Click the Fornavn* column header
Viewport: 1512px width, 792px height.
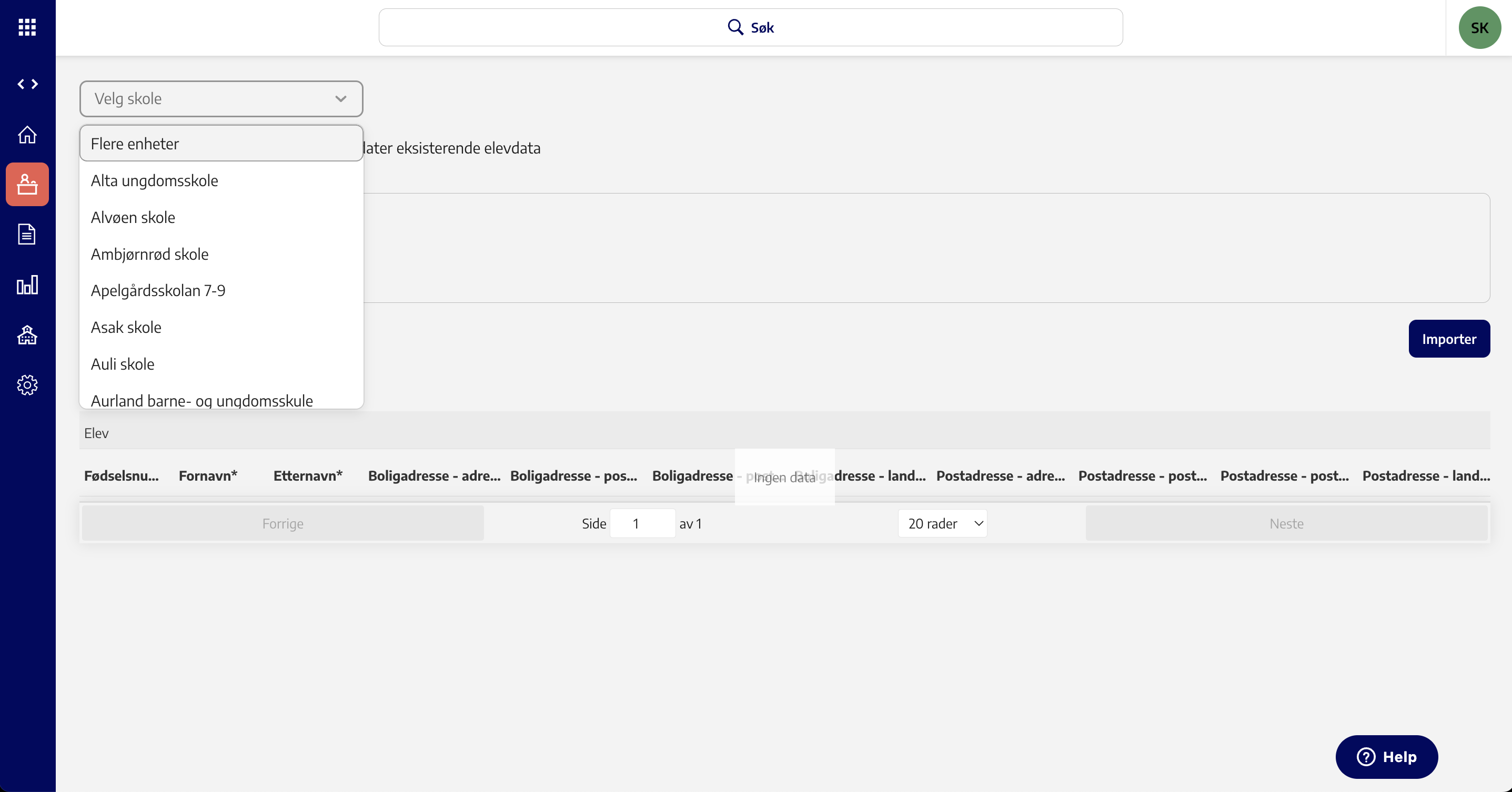208,476
